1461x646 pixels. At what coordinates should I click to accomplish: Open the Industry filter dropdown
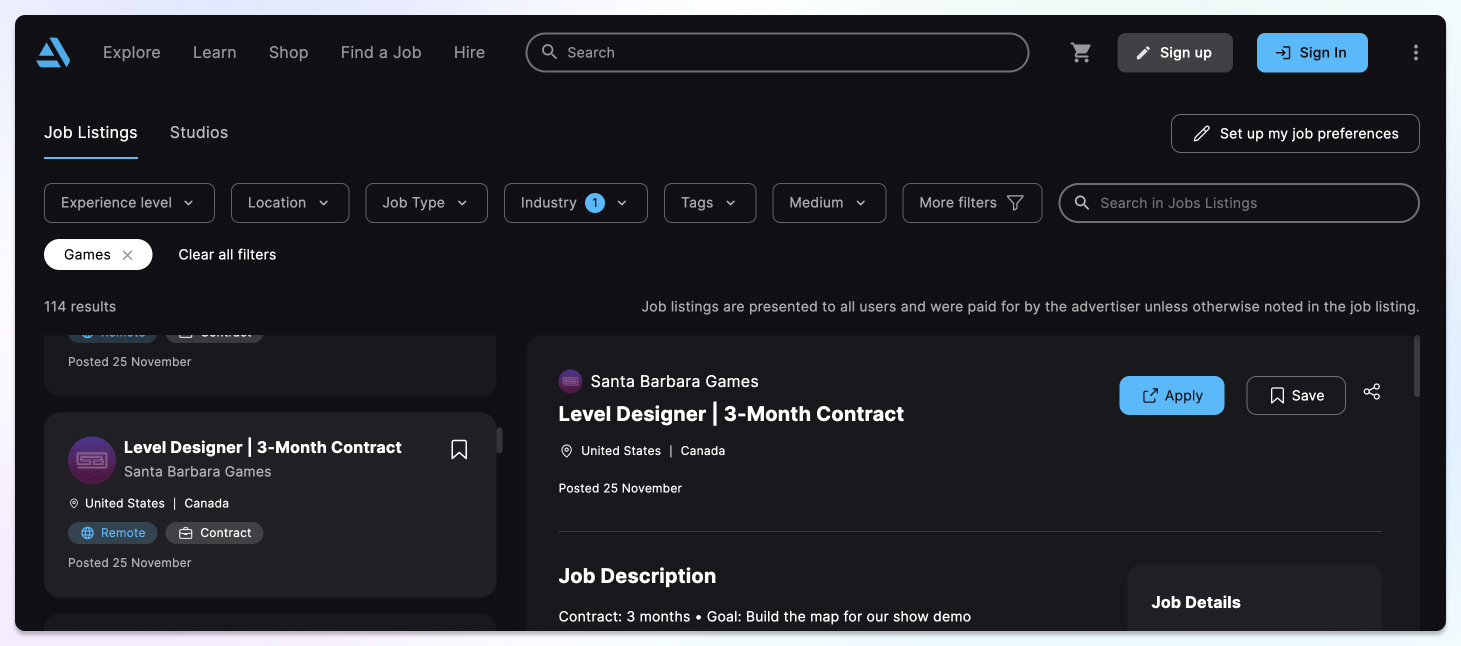click(575, 203)
